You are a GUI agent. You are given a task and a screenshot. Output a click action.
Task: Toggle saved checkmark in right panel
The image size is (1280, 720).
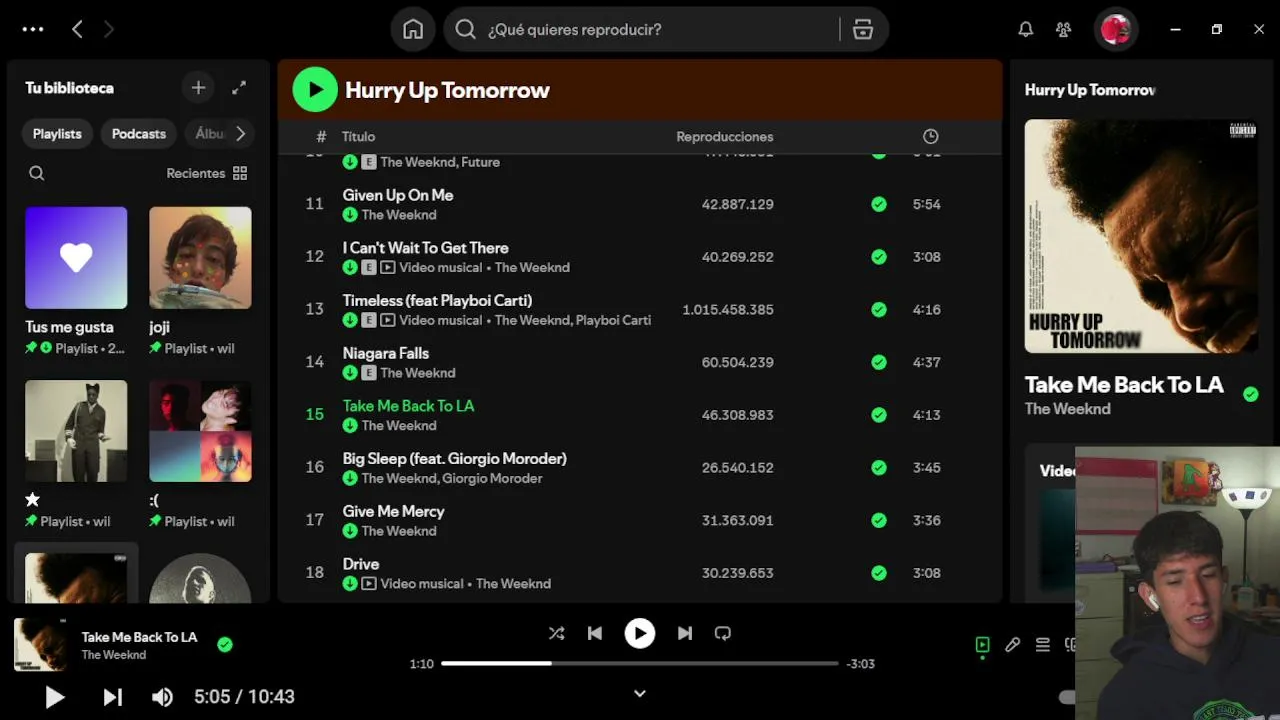1250,394
